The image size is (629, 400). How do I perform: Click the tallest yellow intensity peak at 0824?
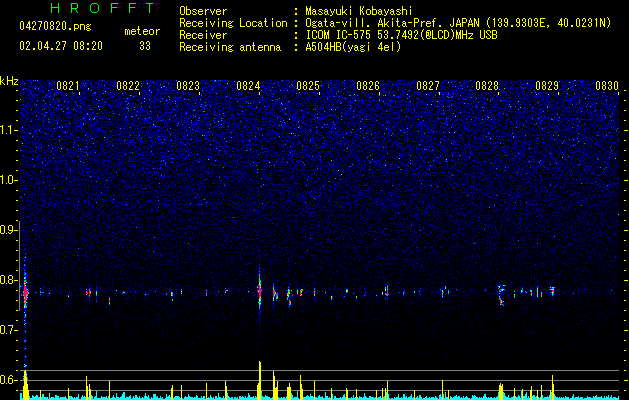point(260,379)
